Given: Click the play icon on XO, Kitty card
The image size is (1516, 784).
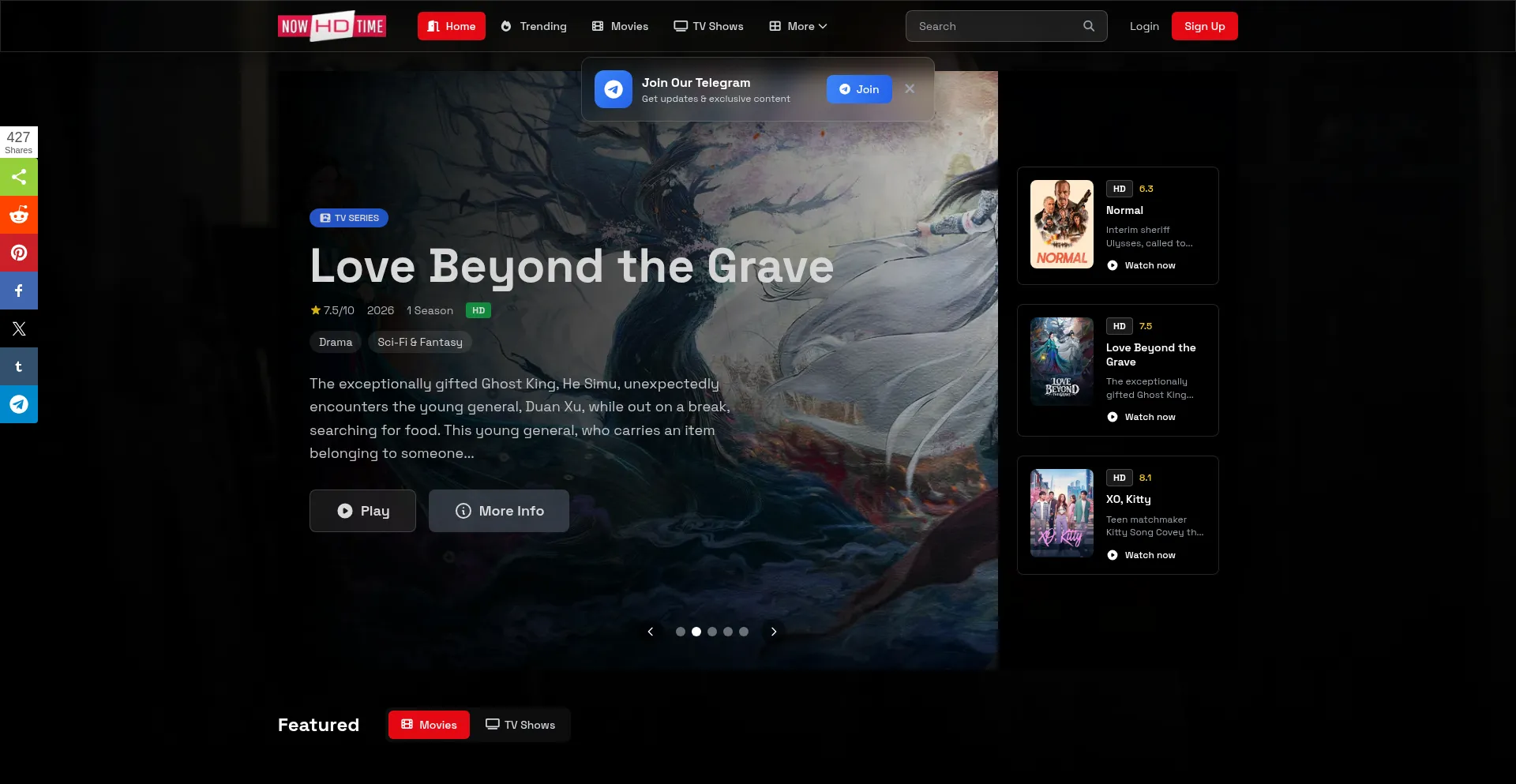Looking at the screenshot, I should [x=1113, y=555].
